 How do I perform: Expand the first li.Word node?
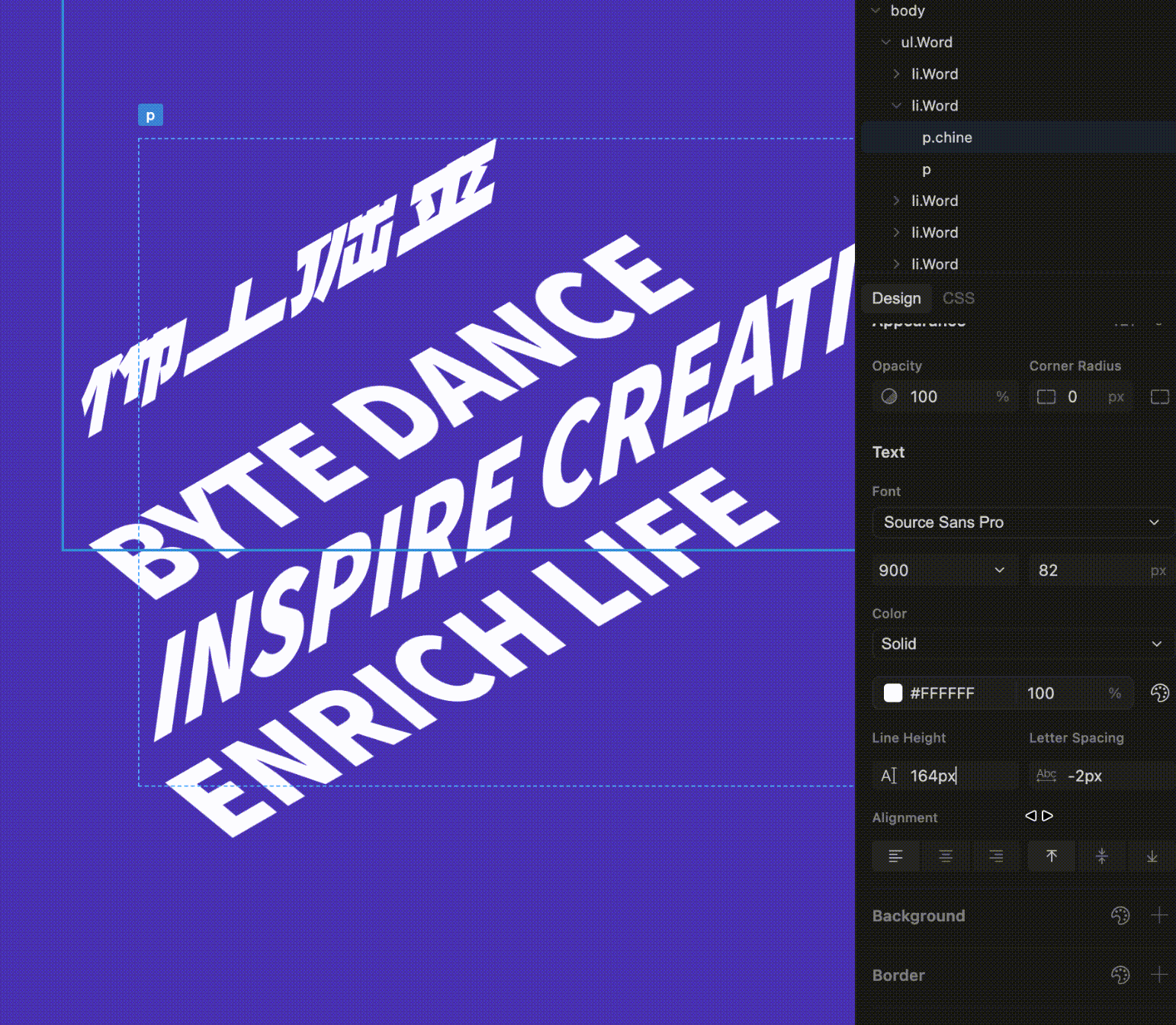point(897,74)
